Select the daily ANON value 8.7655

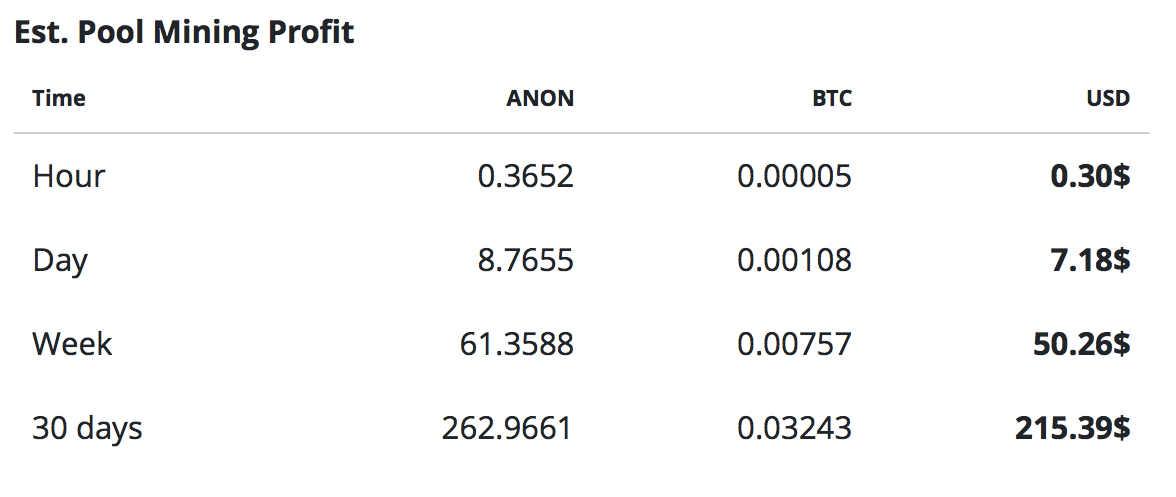tap(526, 261)
